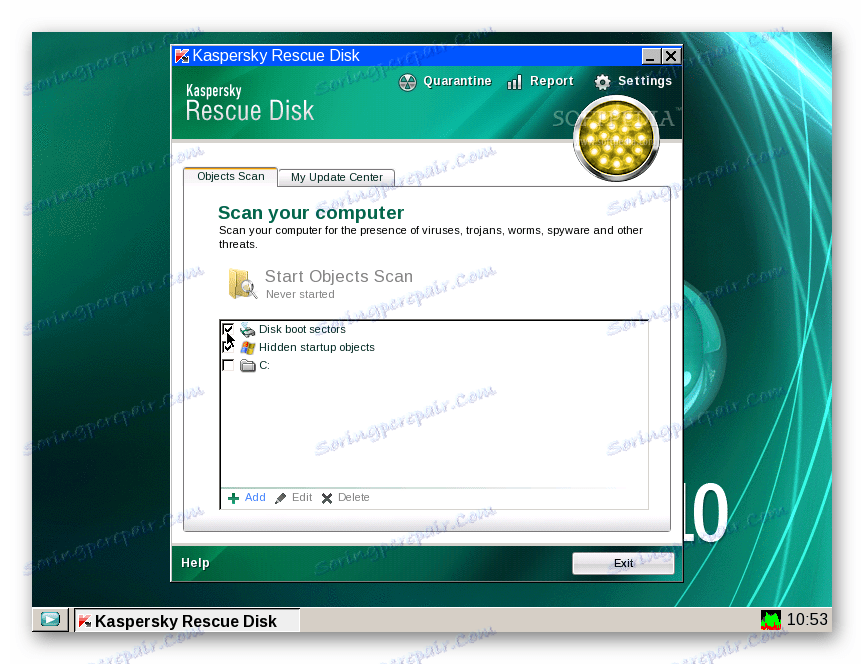Click the Start Objects Scan link
The image size is (864, 664).
(x=339, y=276)
